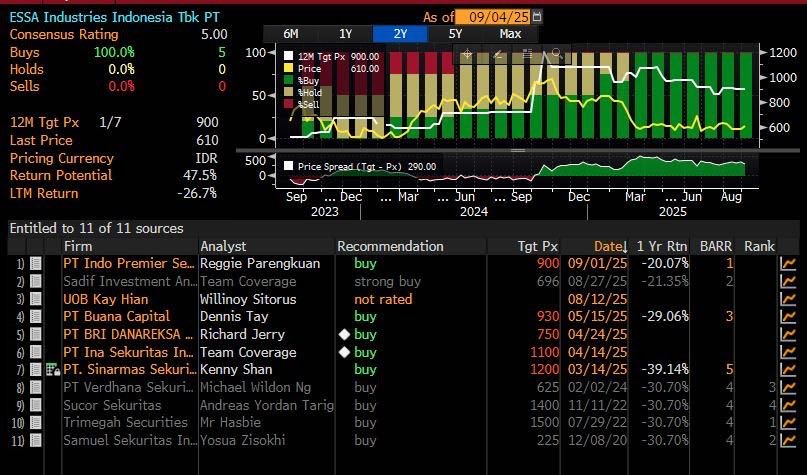Toggle the green %Buy legend swatch
The width and height of the screenshot is (807, 475).
click(288, 80)
